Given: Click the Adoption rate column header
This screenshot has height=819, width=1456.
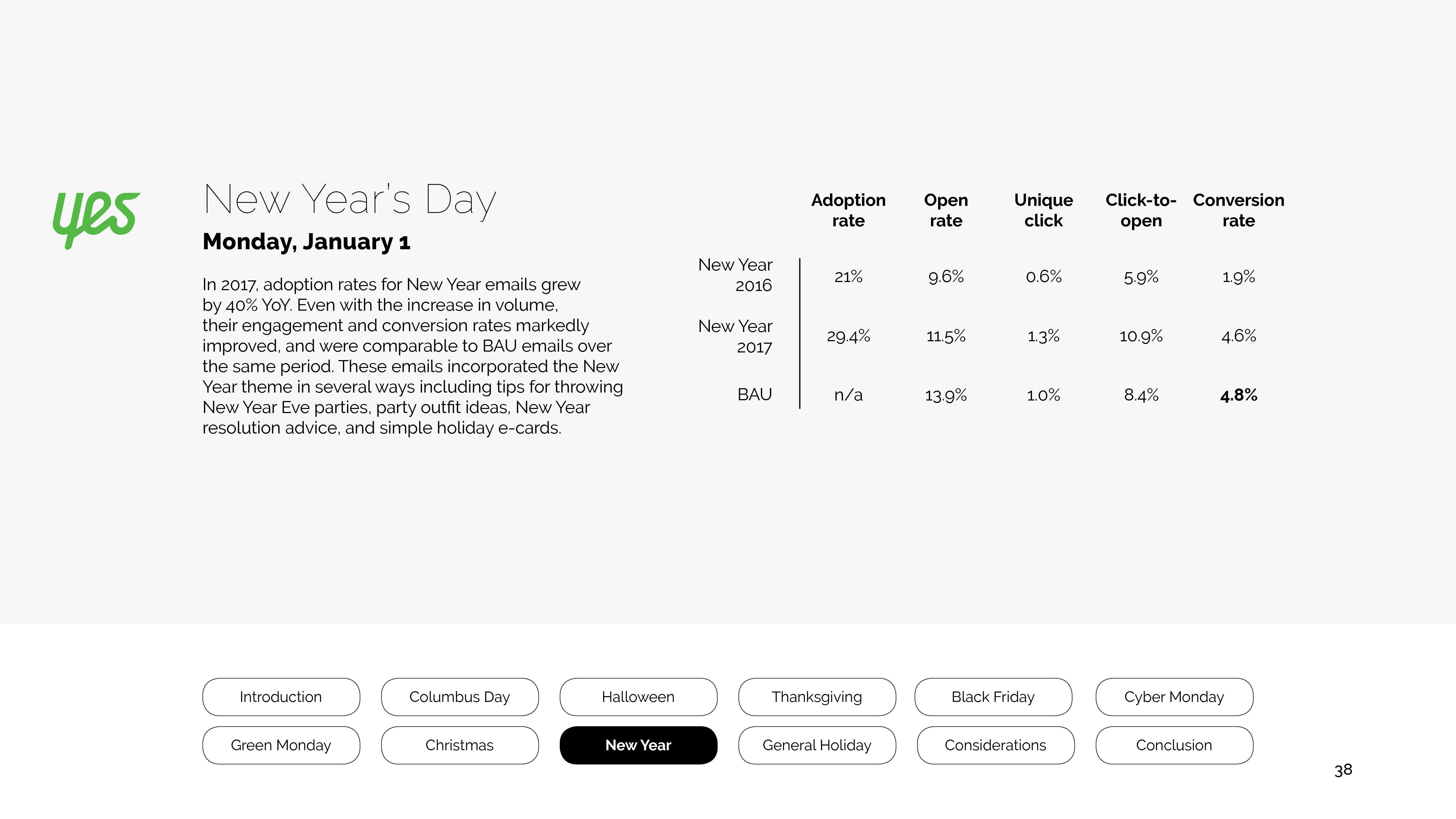Looking at the screenshot, I should coord(848,210).
